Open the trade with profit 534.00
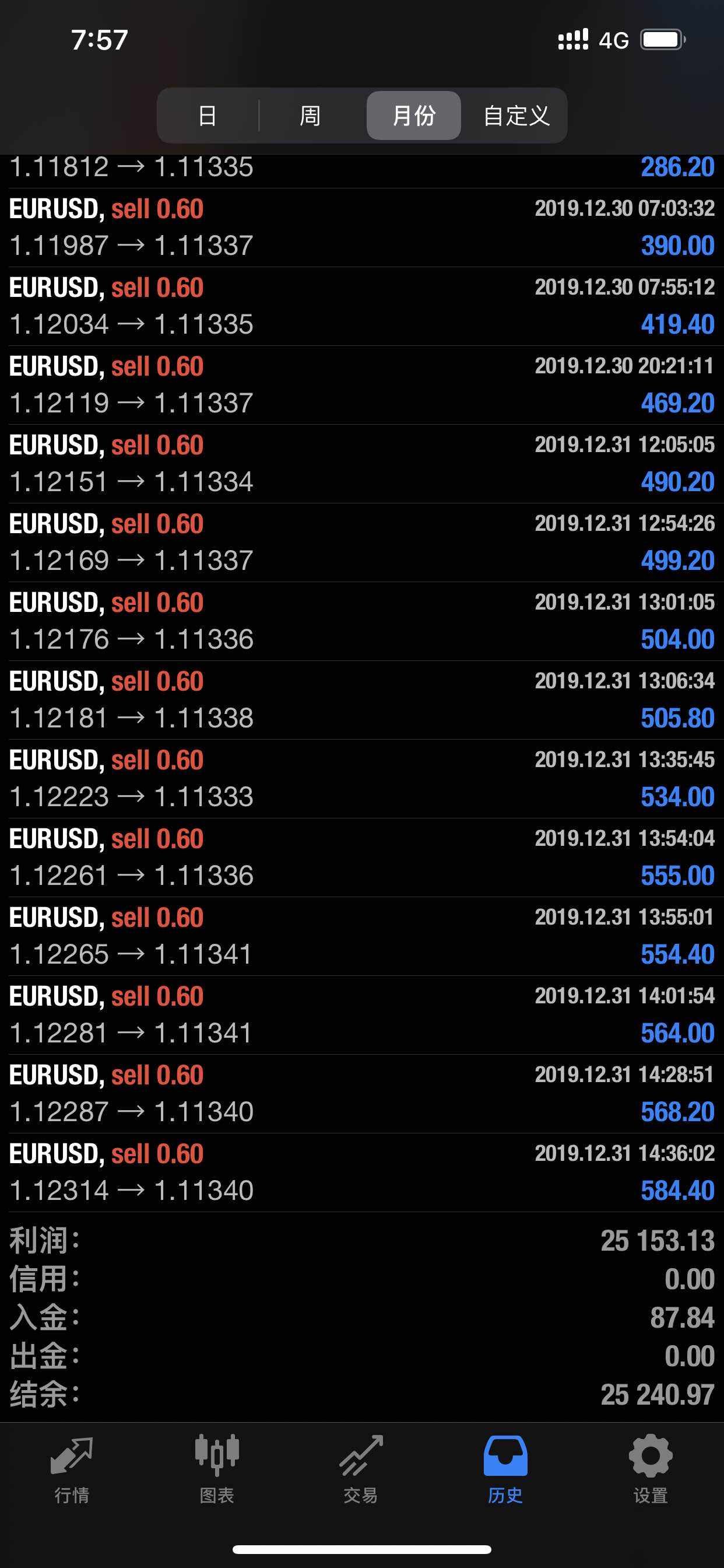Image resolution: width=724 pixels, height=1568 pixels. click(361, 779)
